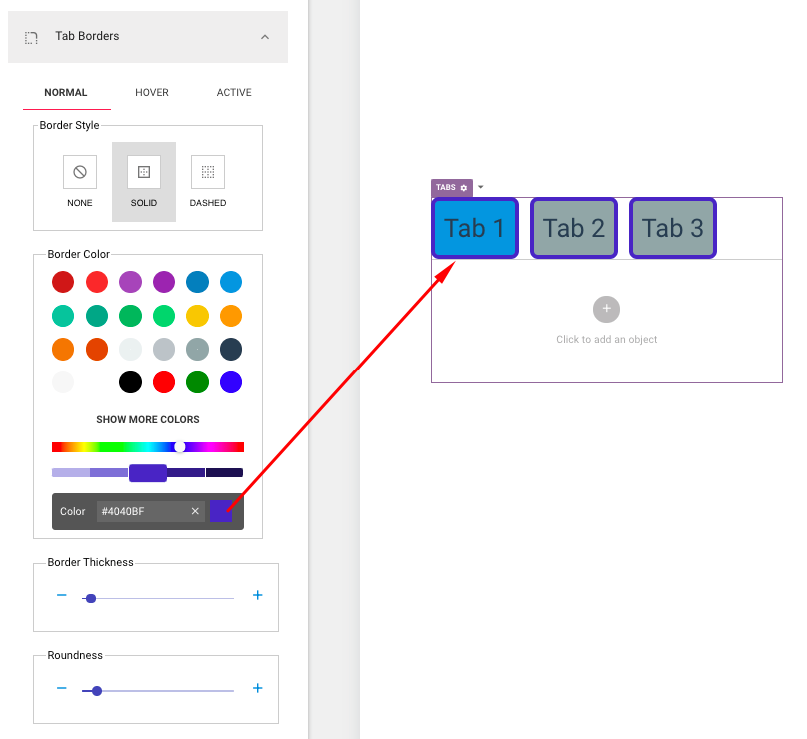The image size is (807, 739).
Task: Pick the gray-teal swatch
Action: tap(198, 349)
